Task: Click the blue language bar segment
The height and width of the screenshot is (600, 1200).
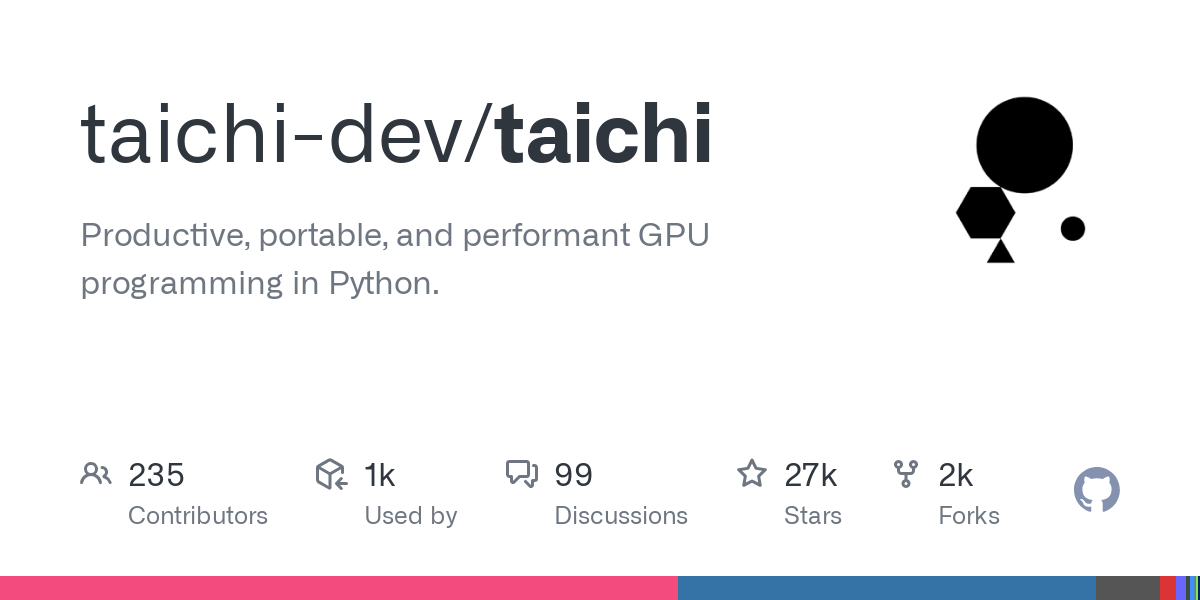Action: pos(886,588)
